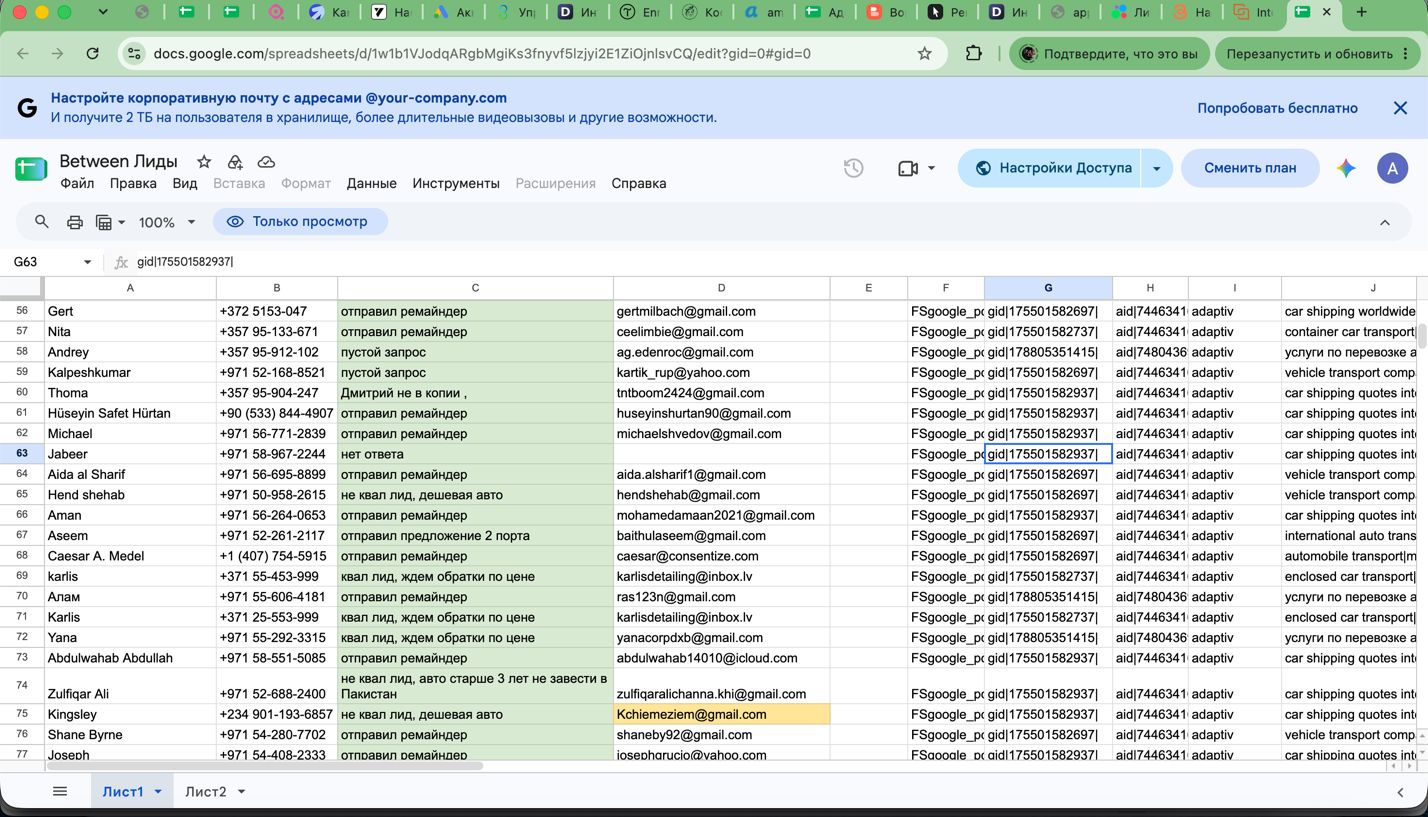This screenshot has height=817, width=1428.
Task: Open Google Sheets home logo
Action: (x=31, y=168)
